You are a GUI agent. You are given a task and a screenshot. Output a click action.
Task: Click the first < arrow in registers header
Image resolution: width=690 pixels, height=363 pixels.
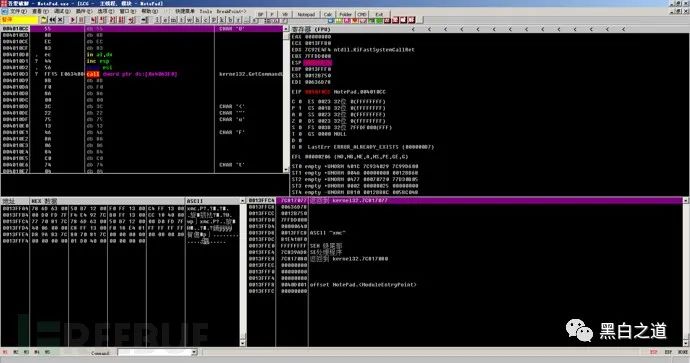[413, 29]
